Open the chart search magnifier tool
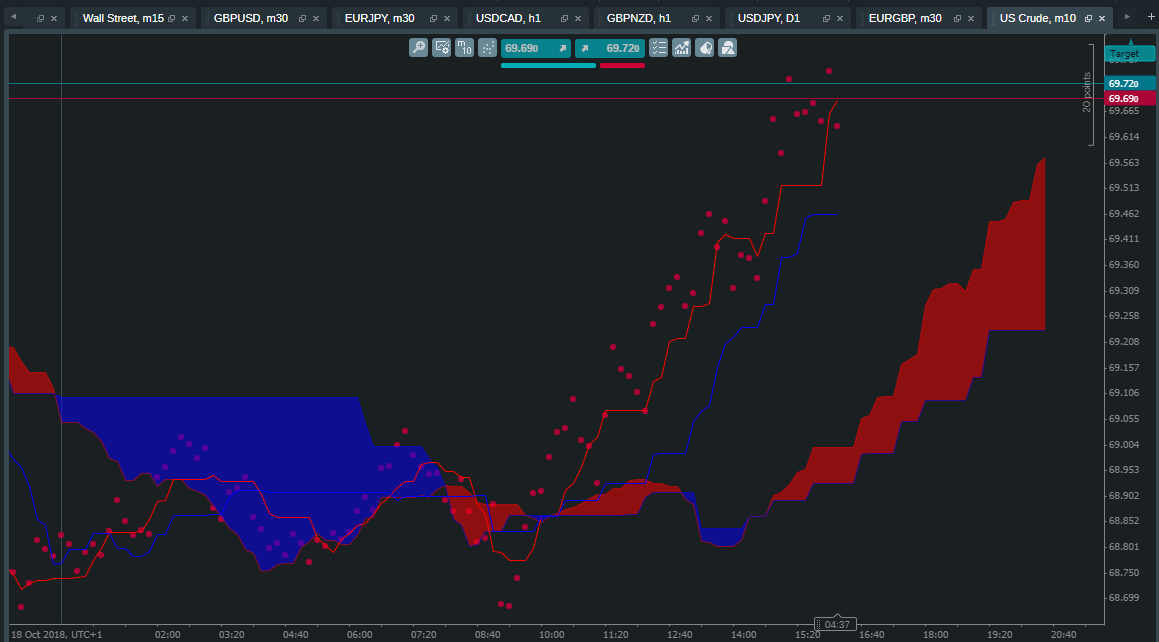Image resolution: width=1159 pixels, height=642 pixels. pyautogui.click(x=418, y=47)
